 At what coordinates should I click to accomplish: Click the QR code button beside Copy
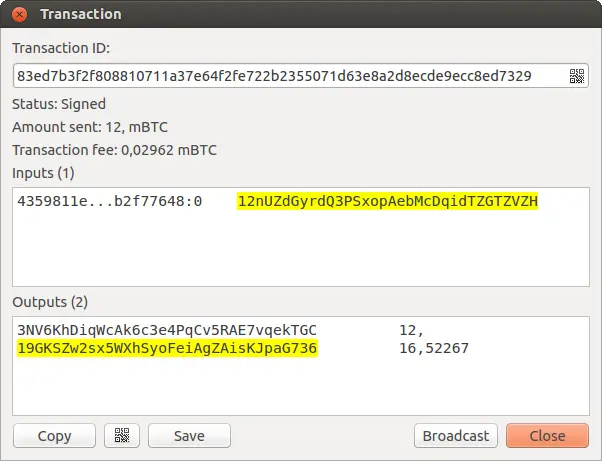click(122, 436)
